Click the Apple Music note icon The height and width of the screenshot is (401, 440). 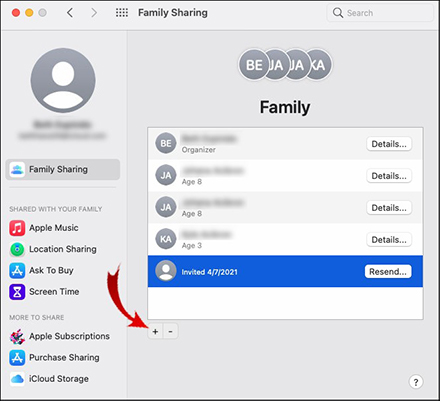click(17, 228)
